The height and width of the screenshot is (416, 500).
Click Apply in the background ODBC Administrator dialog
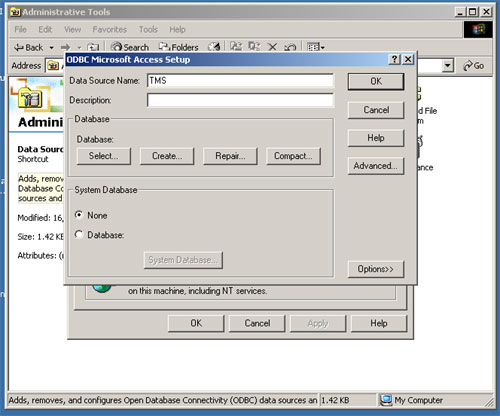tap(318, 323)
